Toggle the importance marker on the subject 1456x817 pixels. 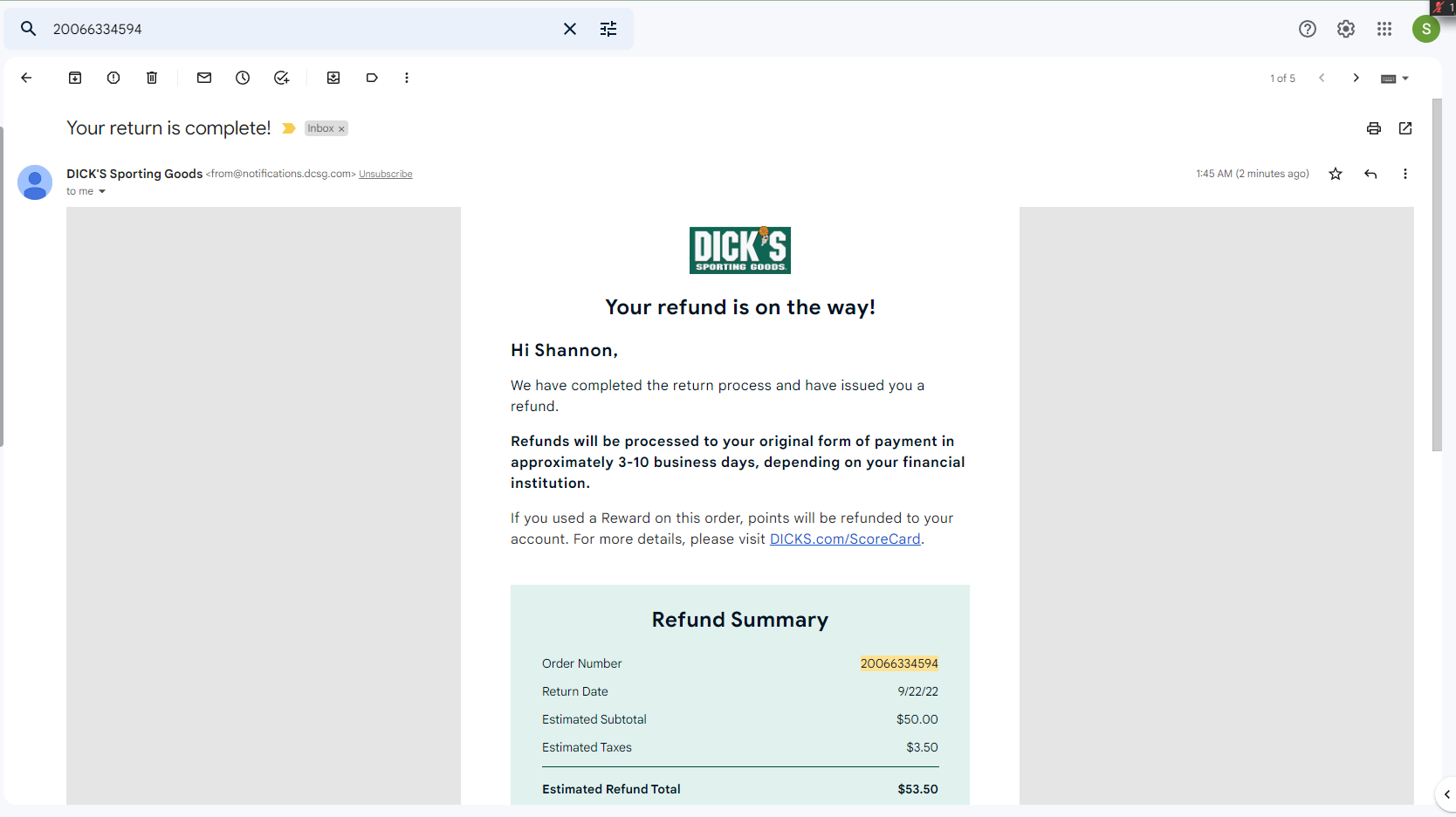[x=289, y=128]
